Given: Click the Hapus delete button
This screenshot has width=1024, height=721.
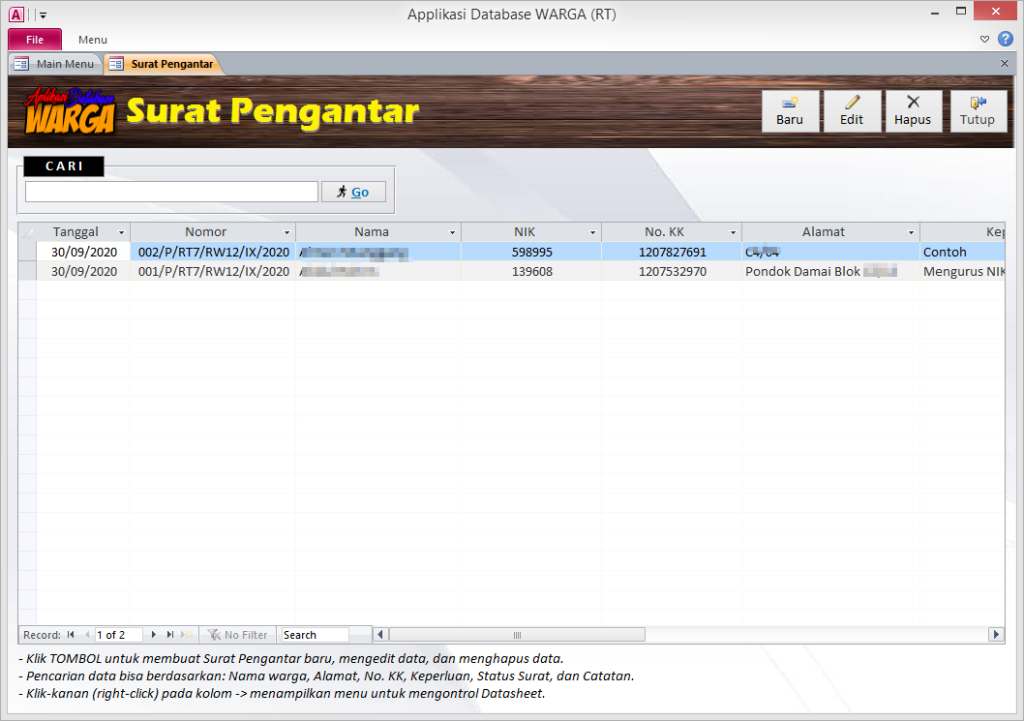Looking at the screenshot, I should tap(912, 111).
